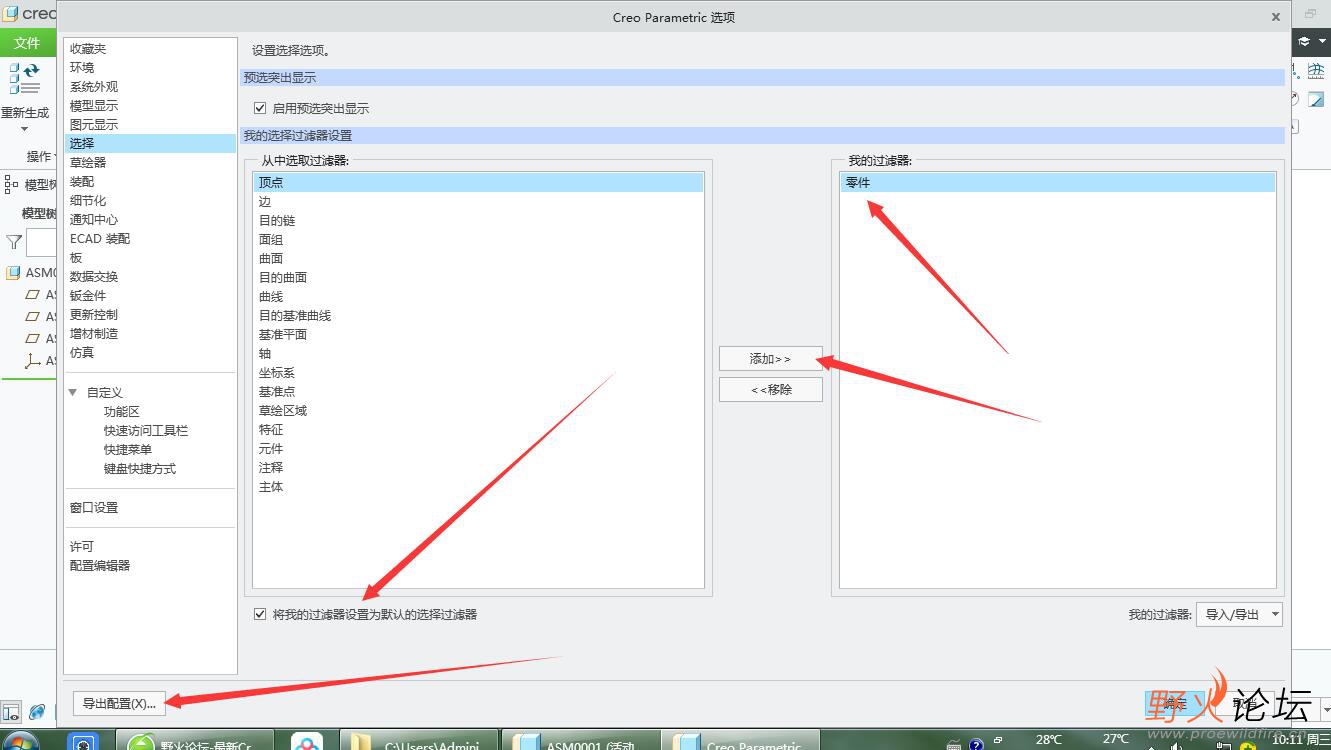The width and height of the screenshot is (1331, 750).
Task: Open the 重新生成 dropdown arrow in the main window
Action: click(x=24, y=129)
